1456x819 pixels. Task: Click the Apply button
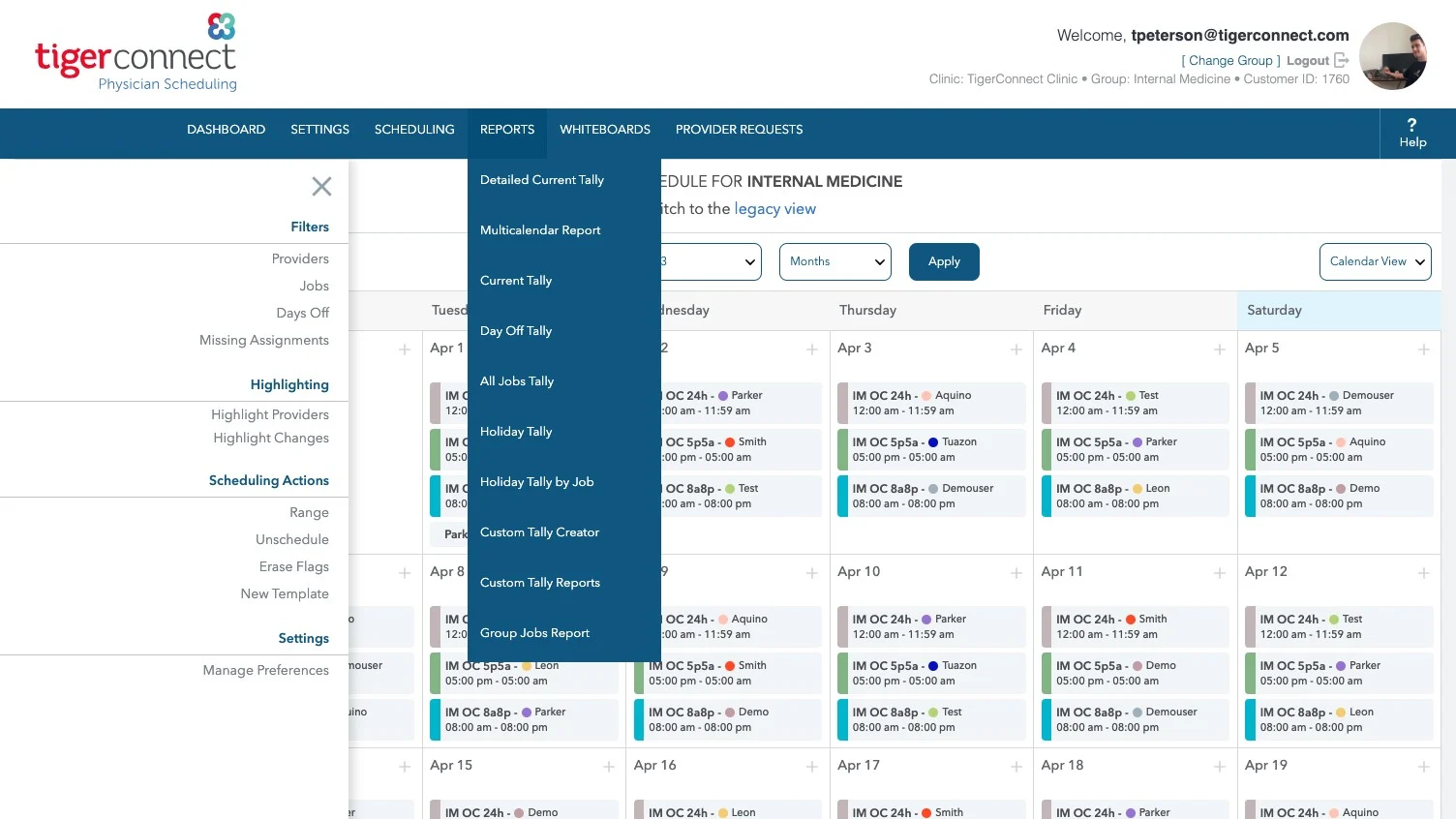[x=944, y=261]
